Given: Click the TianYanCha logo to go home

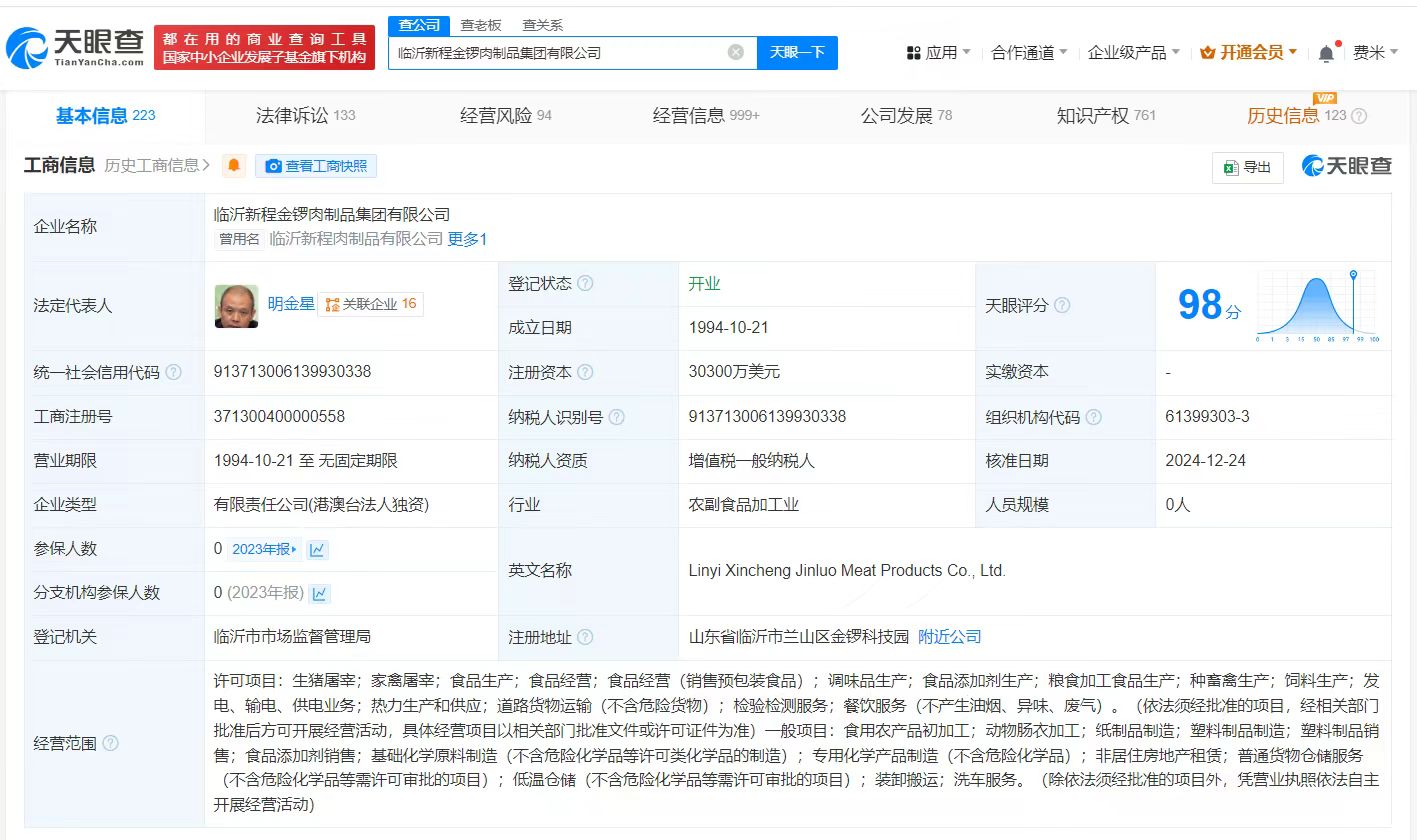Looking at the screenshot, I should coord(74,46).
